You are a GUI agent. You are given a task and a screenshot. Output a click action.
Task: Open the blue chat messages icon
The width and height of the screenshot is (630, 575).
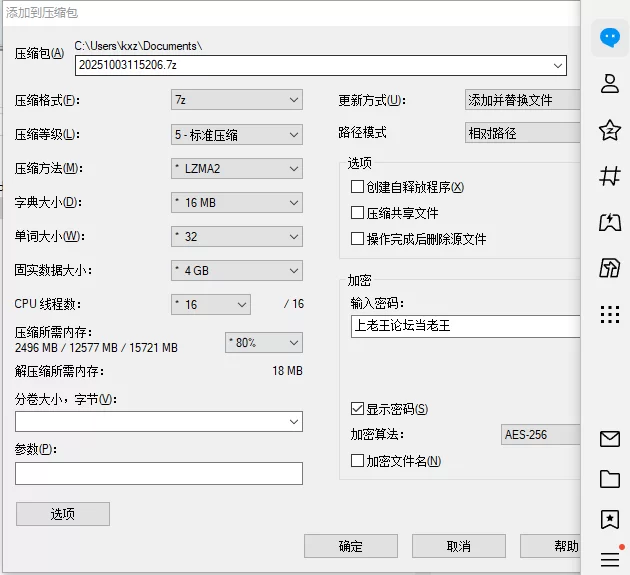(609, 38)
